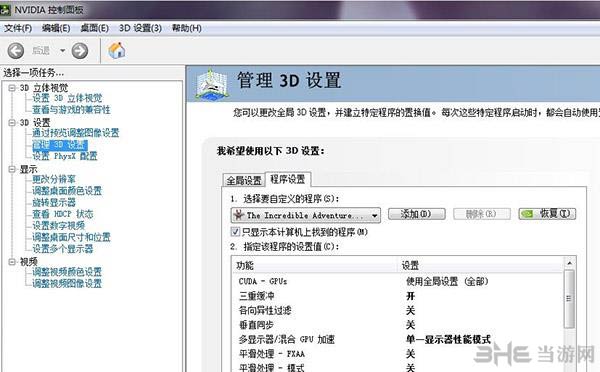
Task: Click the 单一显示器性能模式 value
Action: point(448,339)
